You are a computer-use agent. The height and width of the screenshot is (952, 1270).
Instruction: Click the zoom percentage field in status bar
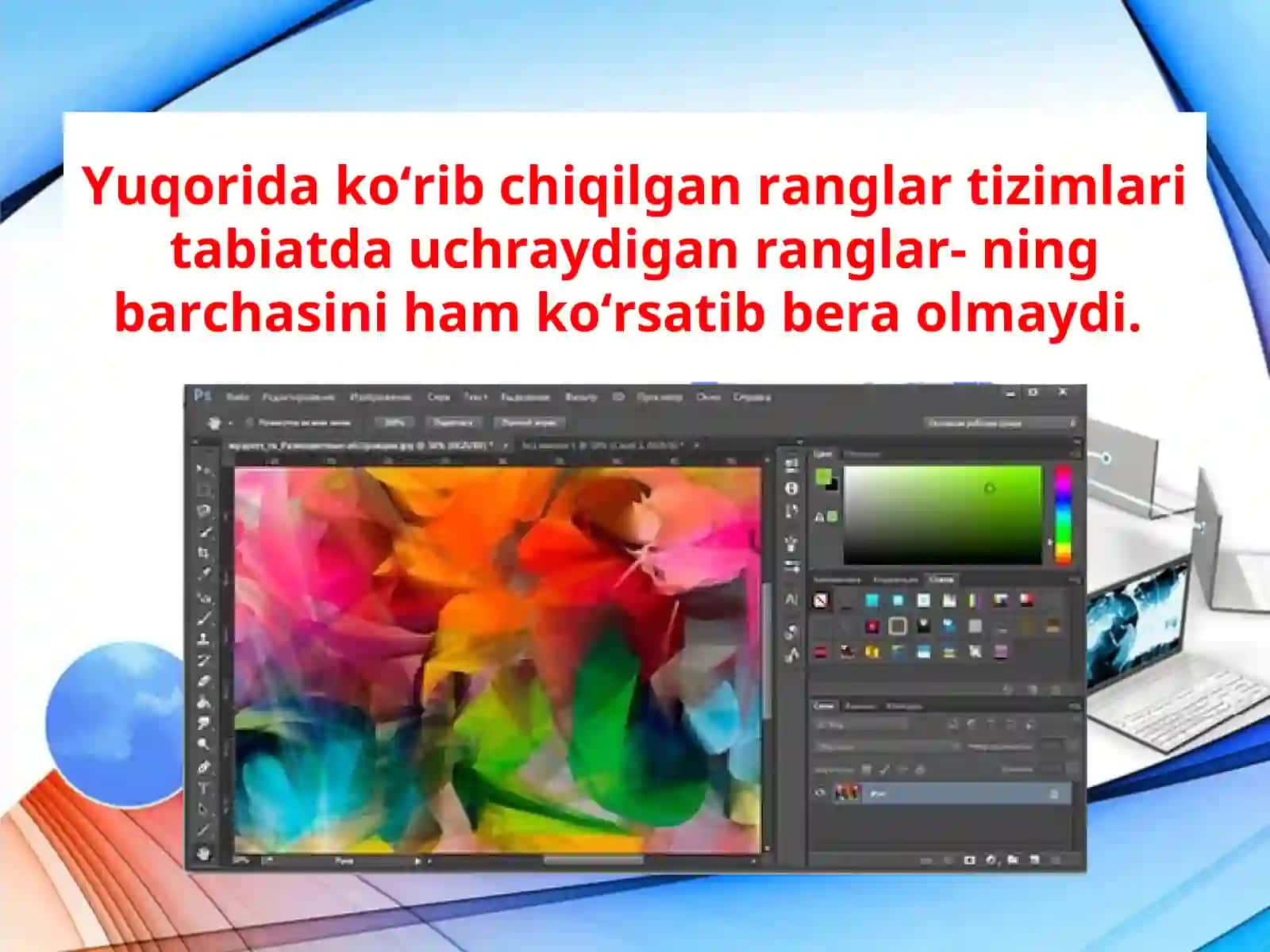point(243,860)
